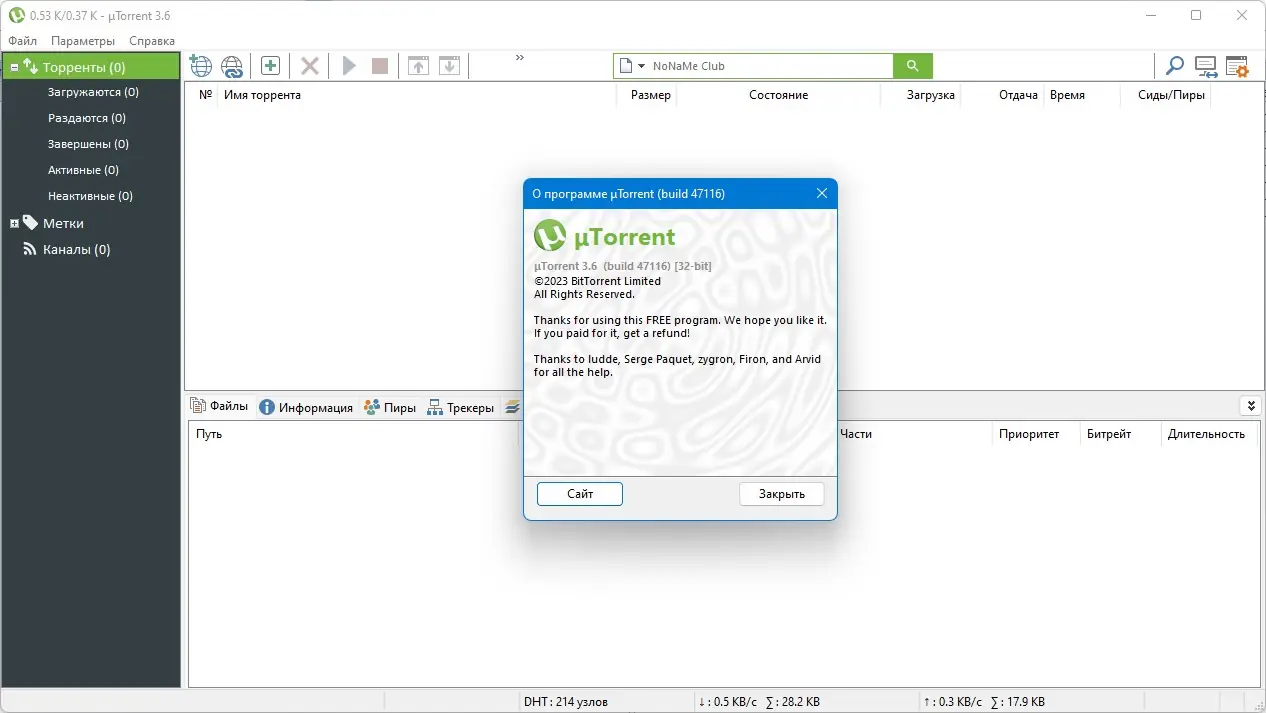
Task: Select Завершены (0) category
Action: 88,144
